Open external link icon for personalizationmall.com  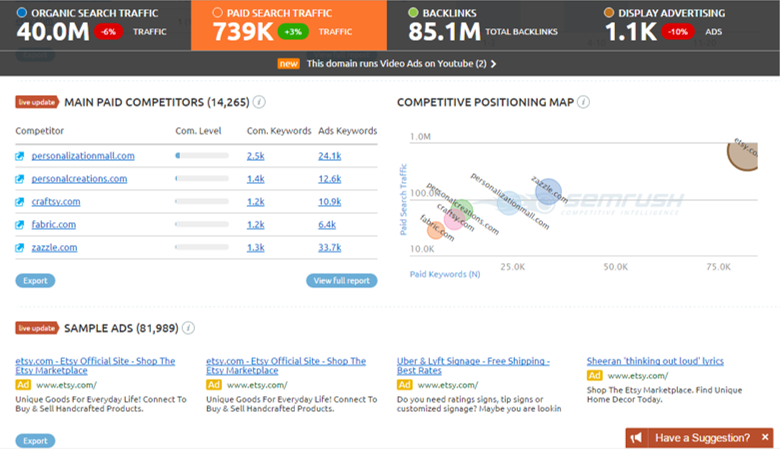(x=19, y=156)
